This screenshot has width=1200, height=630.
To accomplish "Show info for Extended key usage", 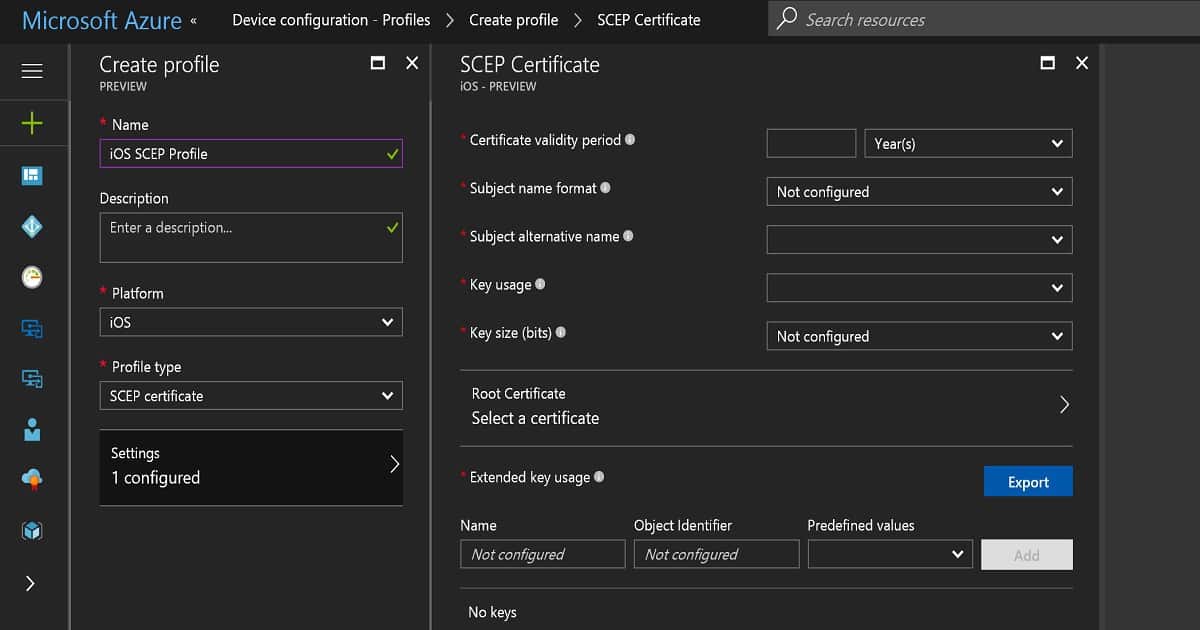I will [x=599, y=477].
